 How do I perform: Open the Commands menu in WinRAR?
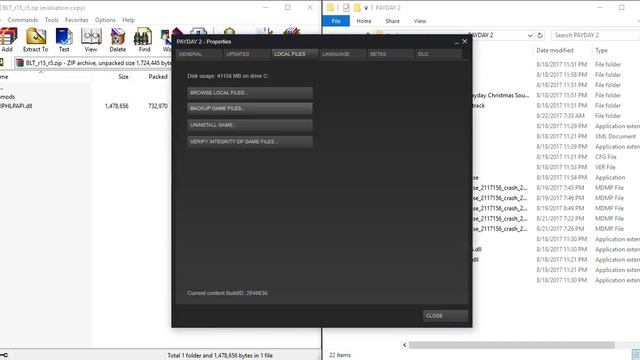pyautogui.click(x=22, y=20)
